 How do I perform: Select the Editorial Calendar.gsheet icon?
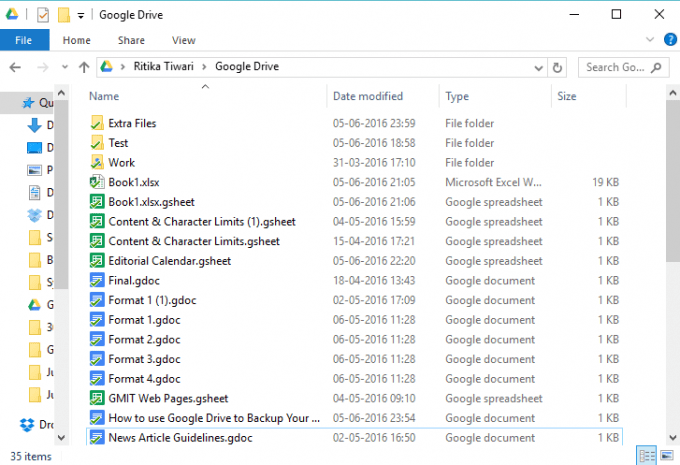click(97, 261)
